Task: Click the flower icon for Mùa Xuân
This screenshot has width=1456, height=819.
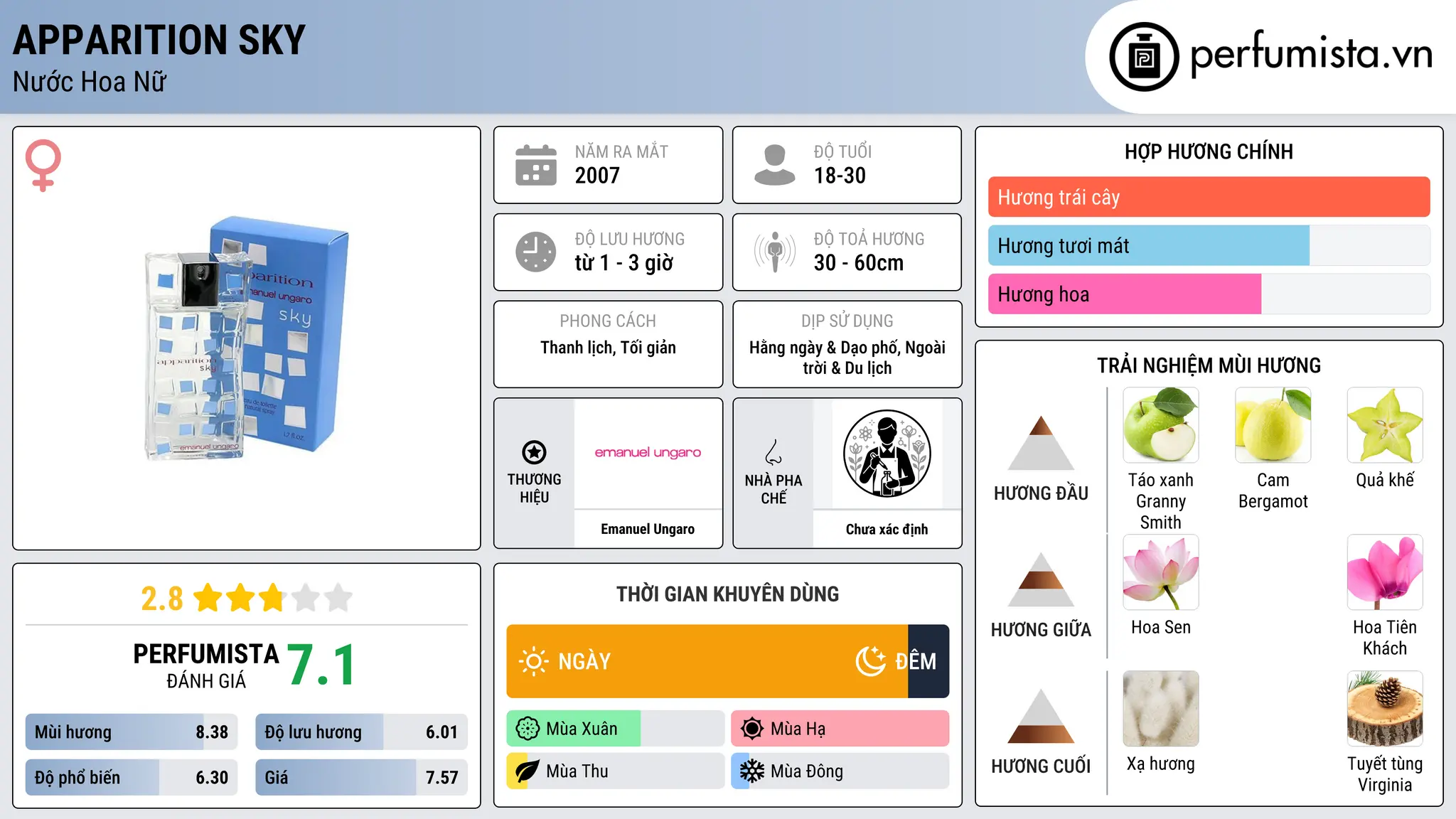Action: click(528, 729)
